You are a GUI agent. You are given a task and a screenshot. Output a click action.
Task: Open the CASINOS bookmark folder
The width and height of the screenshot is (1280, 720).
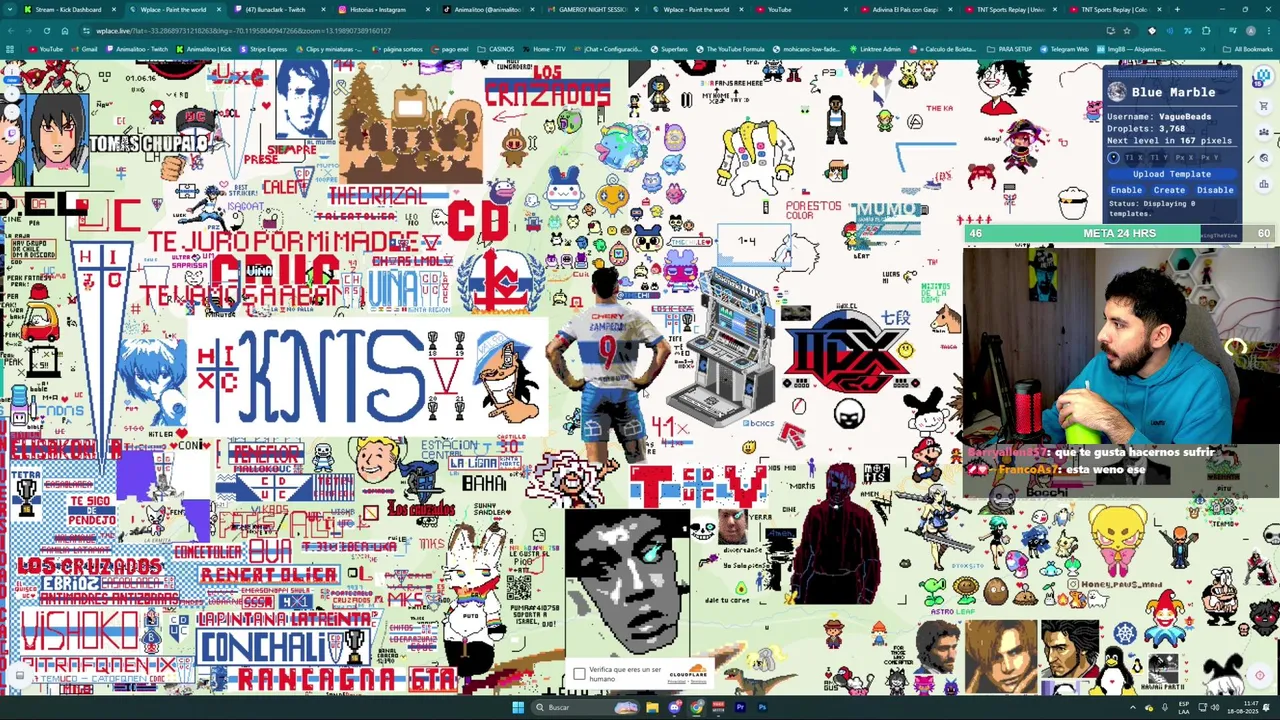pos(497,49)
